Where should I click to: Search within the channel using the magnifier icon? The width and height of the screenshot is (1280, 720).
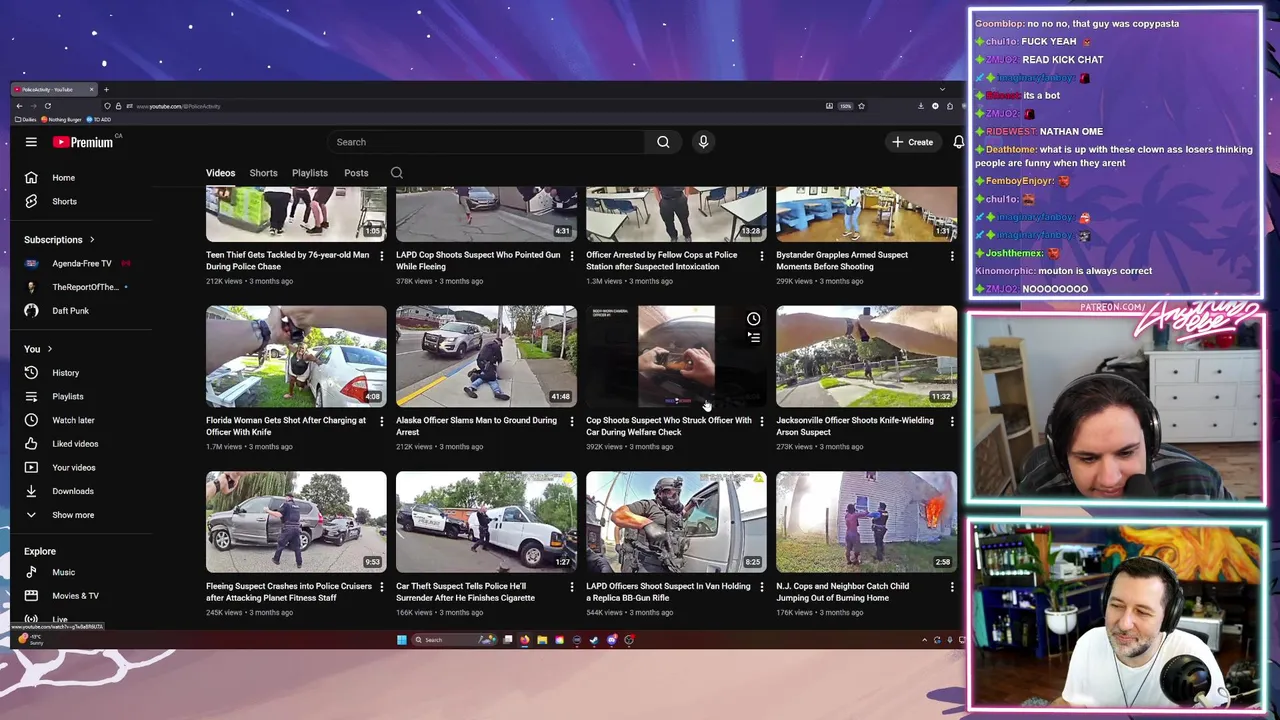397,173
